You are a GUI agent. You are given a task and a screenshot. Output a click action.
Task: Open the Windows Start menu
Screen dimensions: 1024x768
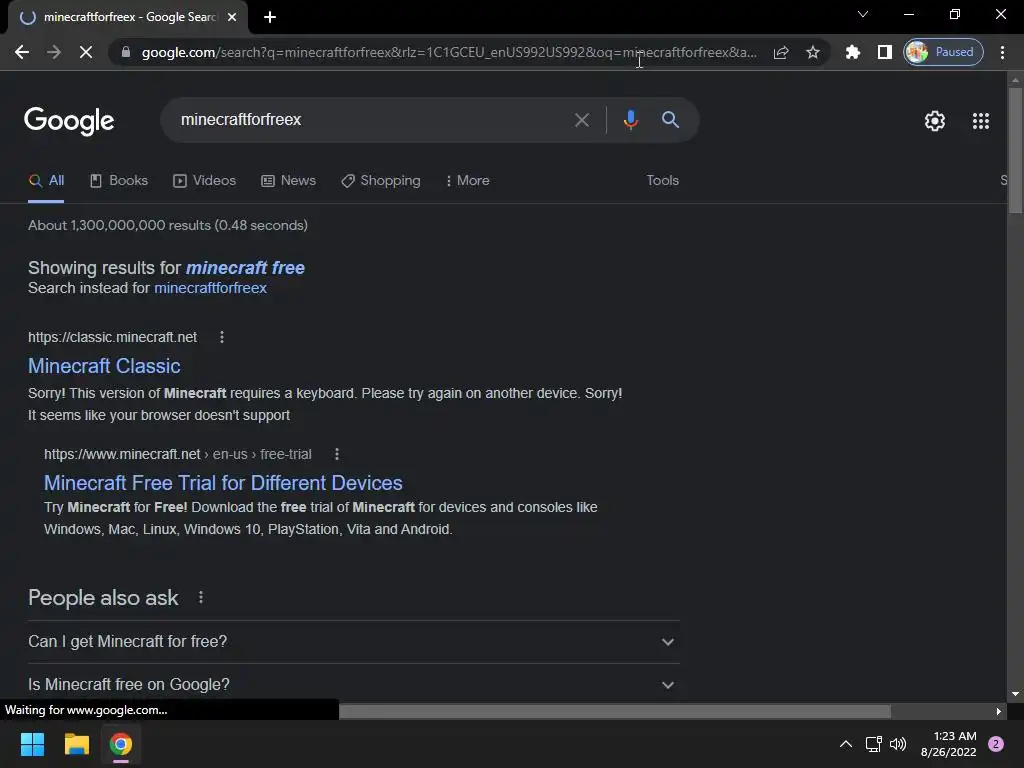coord(32,744)
